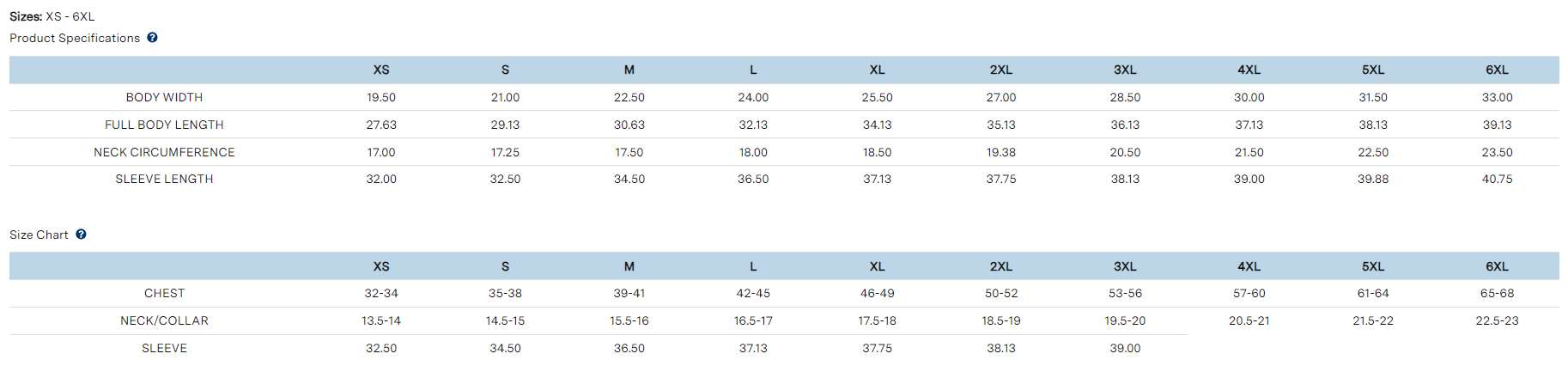Screen dimensions: 1568x372
Task: Click the 40.75 sleeve length value
Action: tap(1497, 179)
